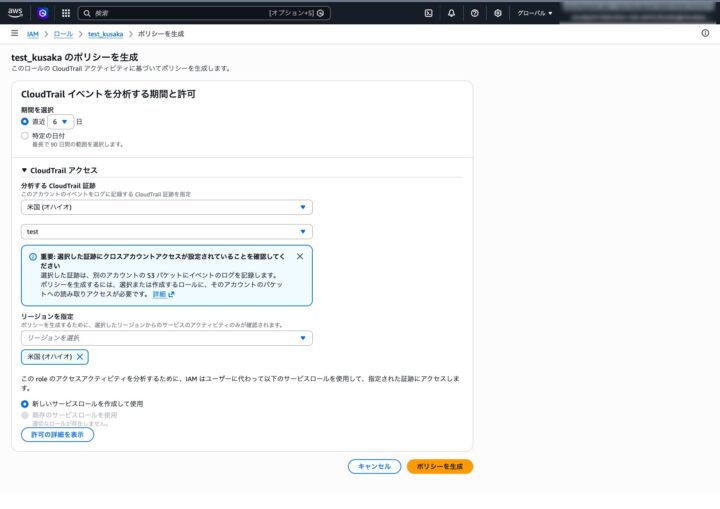The height and width of the screenshot is (509, 720).
Task: Open the help question mark menu
Action: point(474,13)
